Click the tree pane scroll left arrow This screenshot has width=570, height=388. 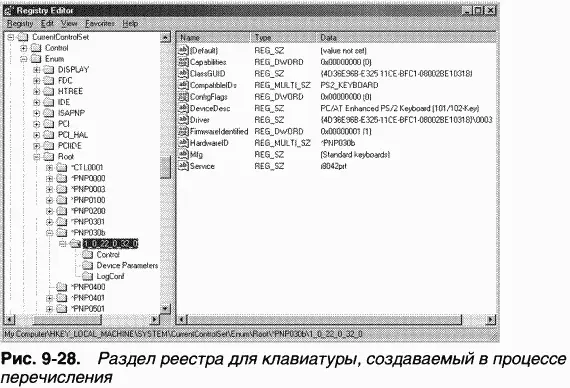(9, 320)
